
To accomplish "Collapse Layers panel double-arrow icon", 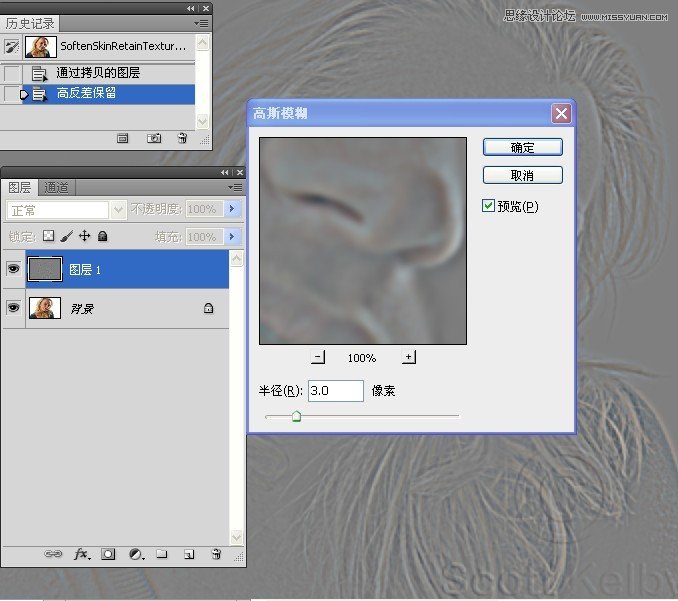I will pyautogui.click(x=224, y=173).
